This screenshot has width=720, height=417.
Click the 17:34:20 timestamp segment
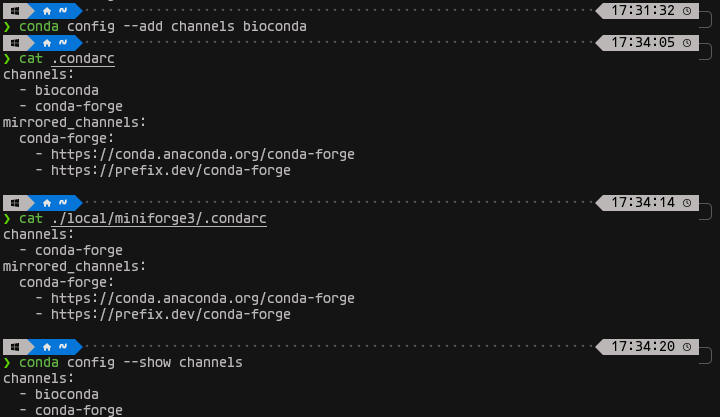[643, 346]
